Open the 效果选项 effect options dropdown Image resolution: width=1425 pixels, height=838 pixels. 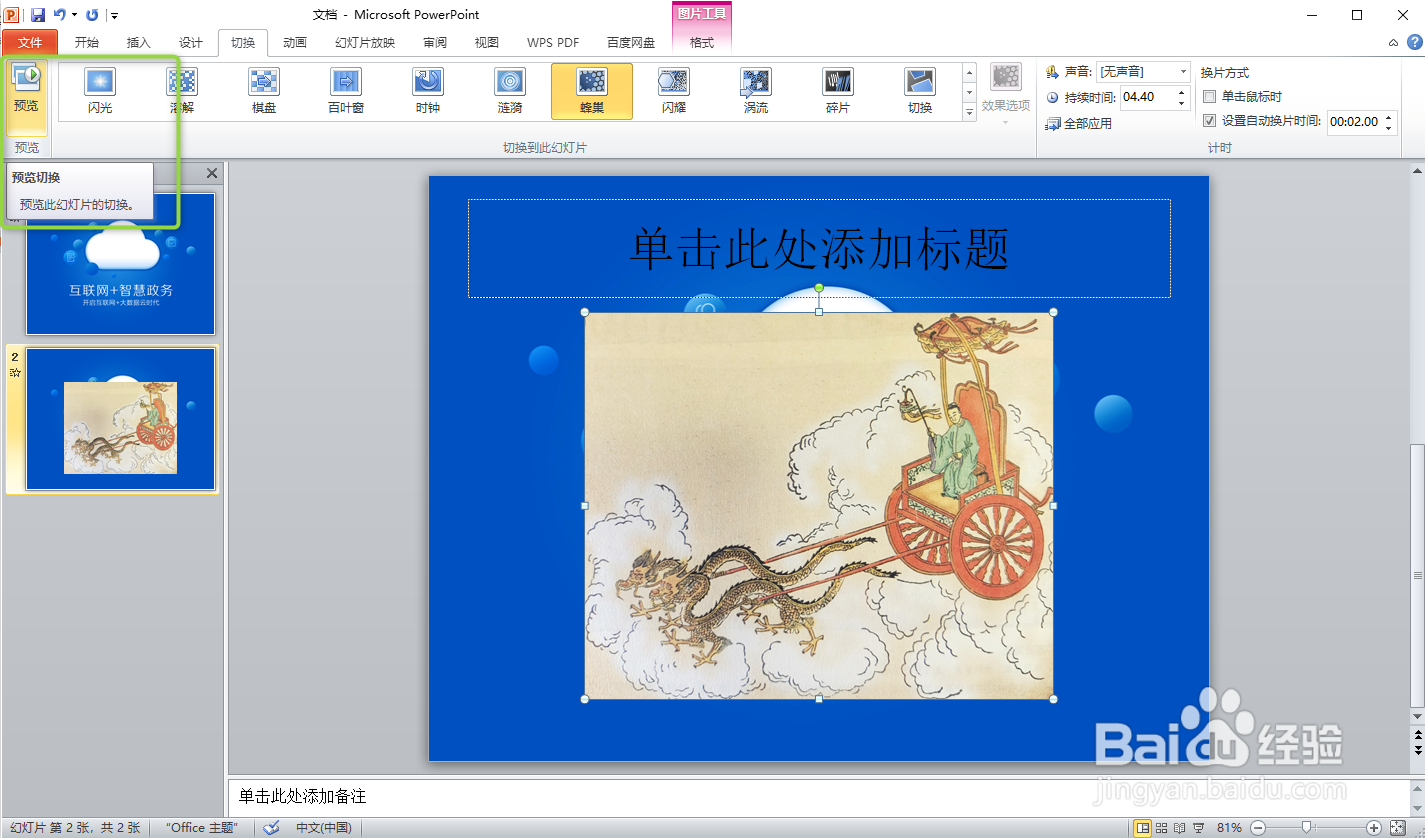pyautogui.click(x=1006, y=95)
